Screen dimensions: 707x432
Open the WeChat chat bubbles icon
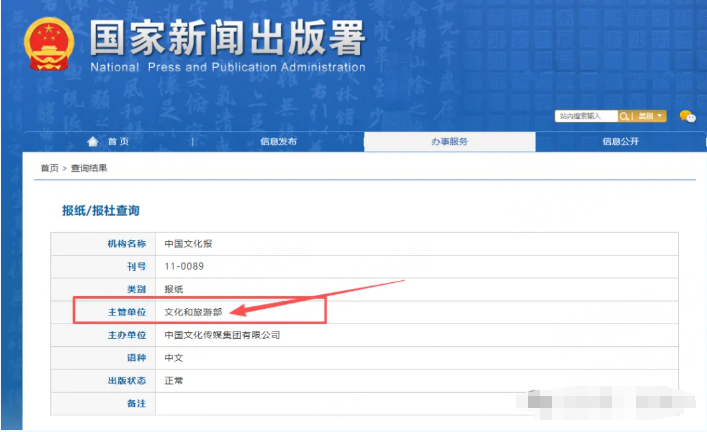[x=688, y=116]
